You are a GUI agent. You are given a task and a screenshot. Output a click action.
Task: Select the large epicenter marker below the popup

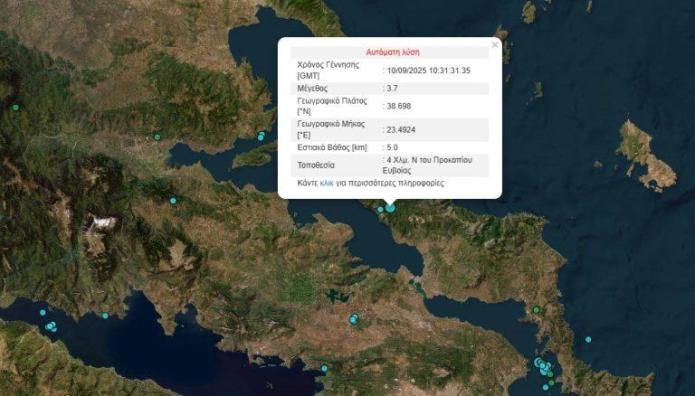point(390,208)
